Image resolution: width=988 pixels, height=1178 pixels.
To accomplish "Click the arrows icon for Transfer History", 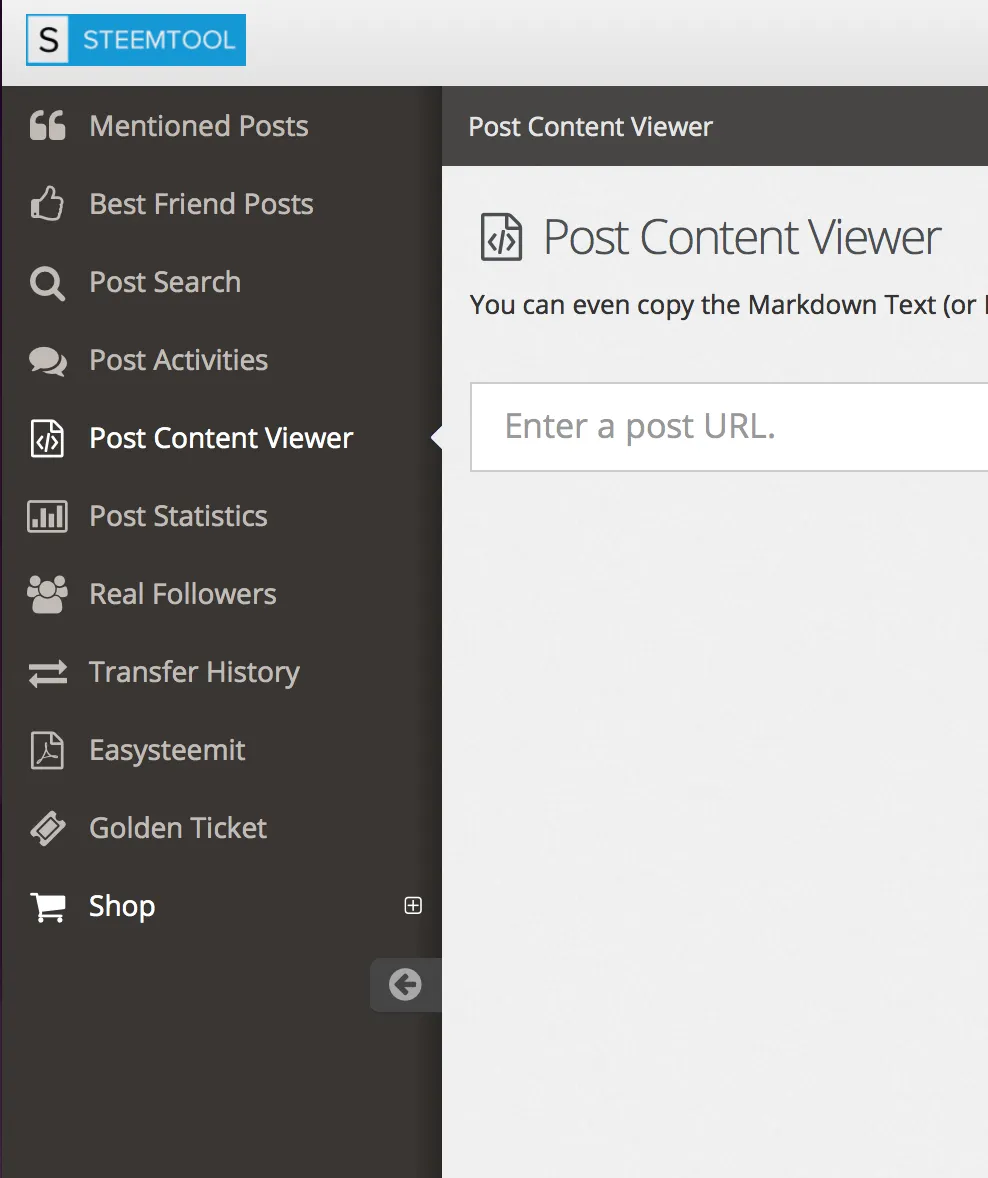I will [47, 673].
